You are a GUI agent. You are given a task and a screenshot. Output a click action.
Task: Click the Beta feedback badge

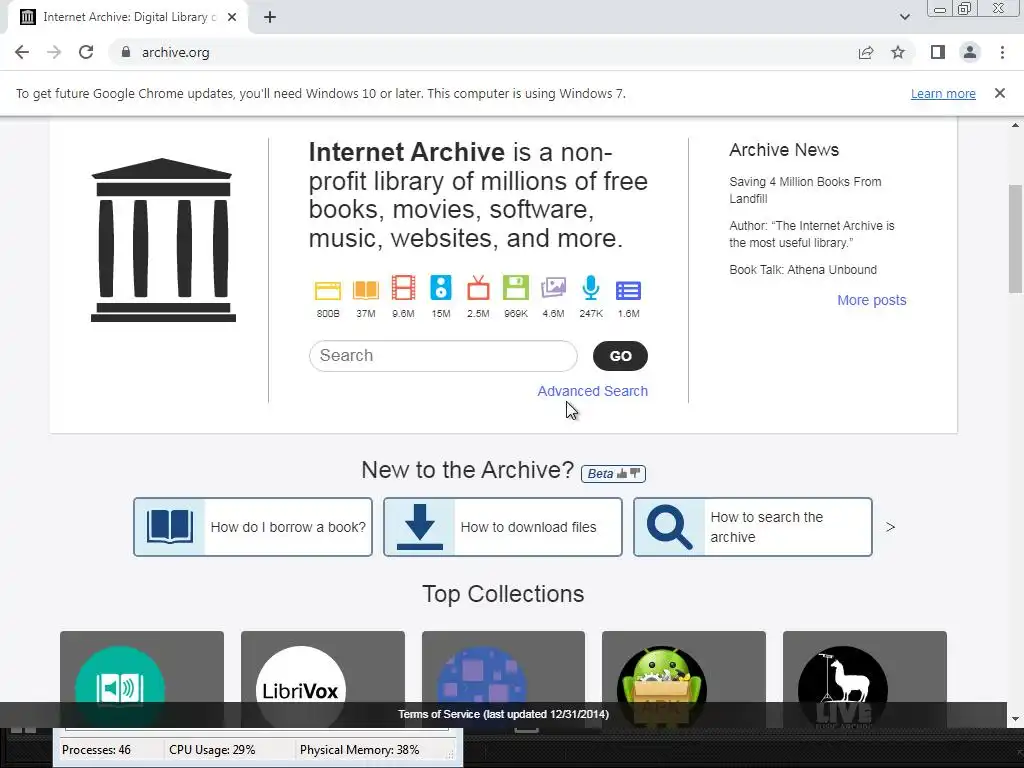[x=613, y=473]
